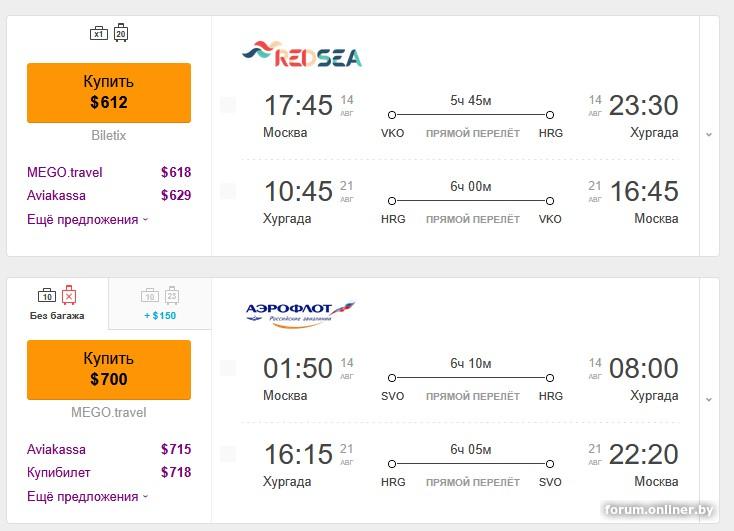Switch to the + $150 baggage tab
Screen dimensions: 734x531
pos(160,303)
